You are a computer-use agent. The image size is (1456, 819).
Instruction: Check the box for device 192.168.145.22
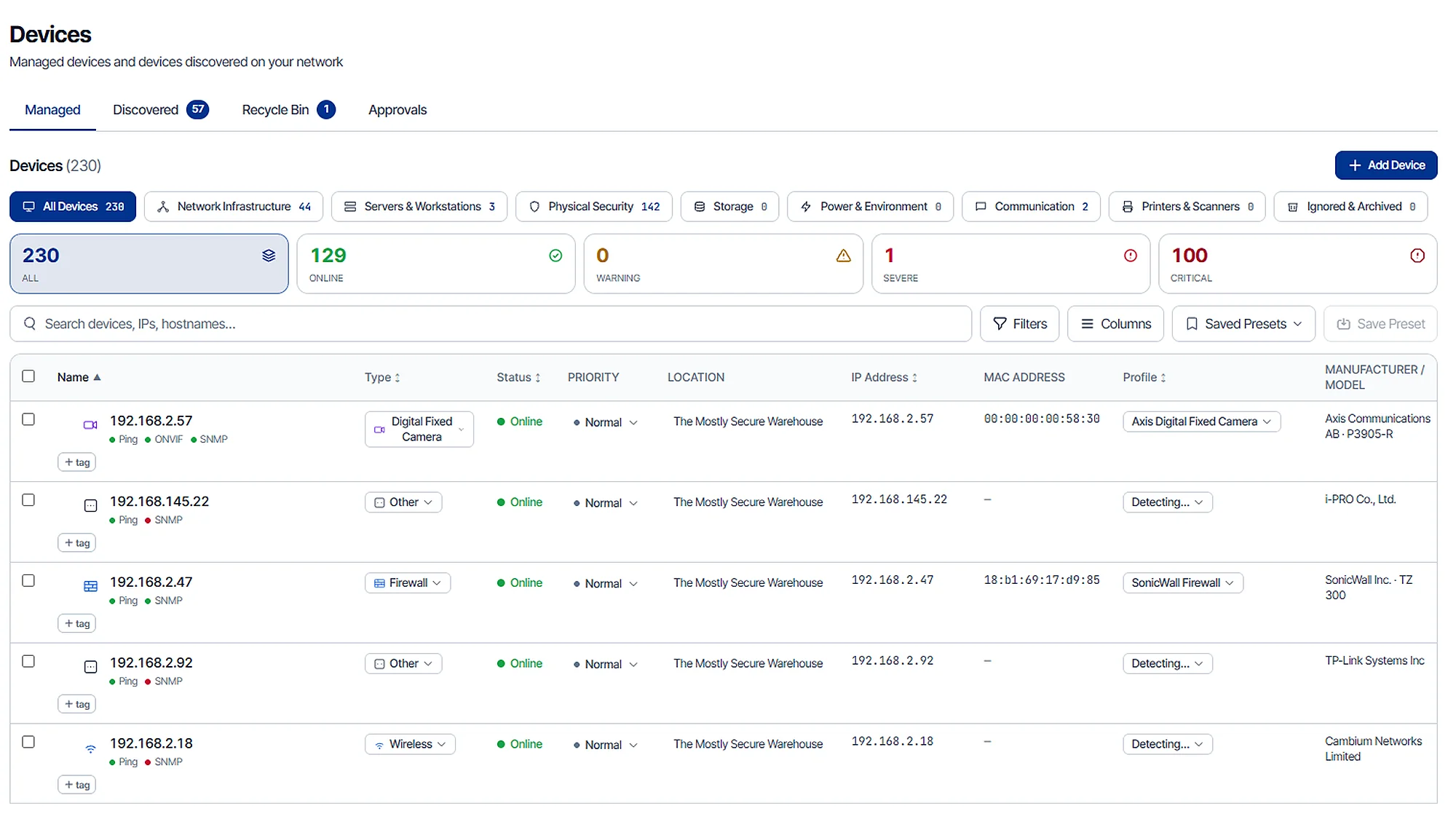[28, 500]
